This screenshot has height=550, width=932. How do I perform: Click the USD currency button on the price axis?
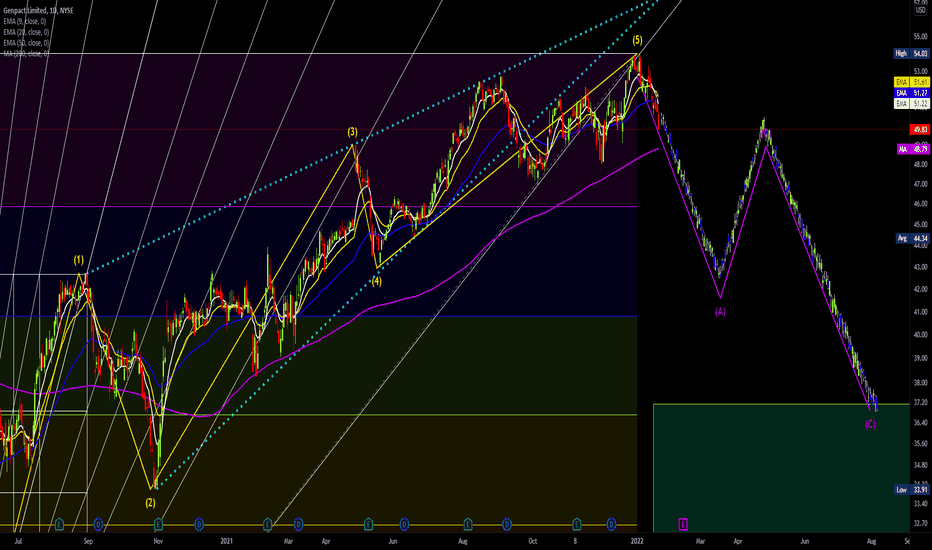pos(920,10)
